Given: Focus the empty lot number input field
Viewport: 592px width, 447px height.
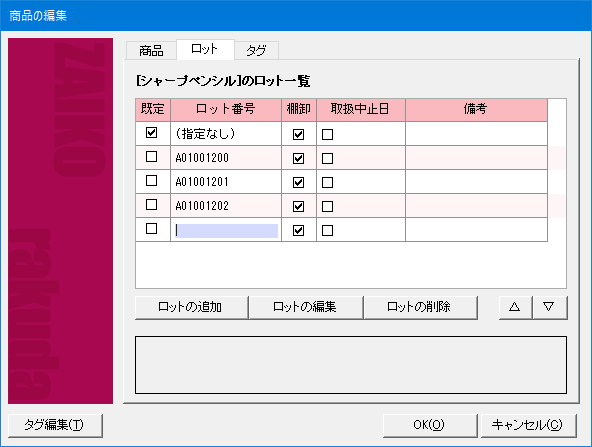Looking at the screenshot, I should click(x=227, y=231).
